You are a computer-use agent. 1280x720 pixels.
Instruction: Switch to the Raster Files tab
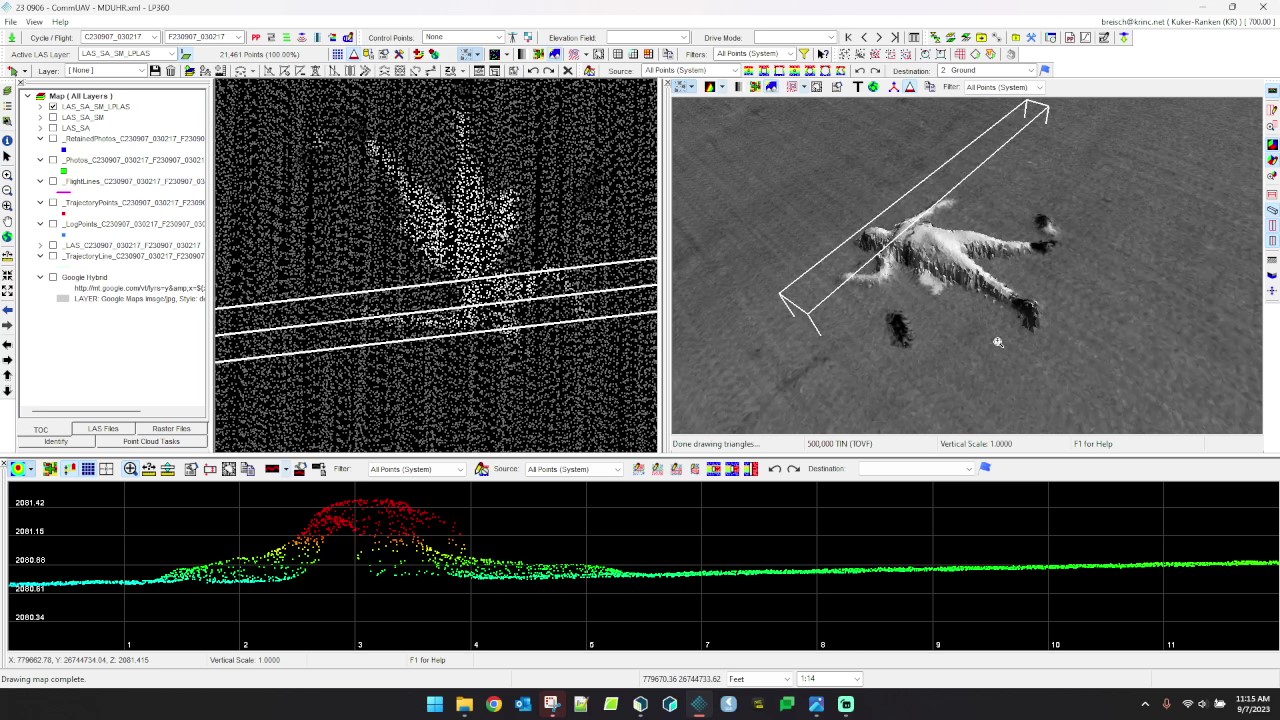tap(171, 429)
